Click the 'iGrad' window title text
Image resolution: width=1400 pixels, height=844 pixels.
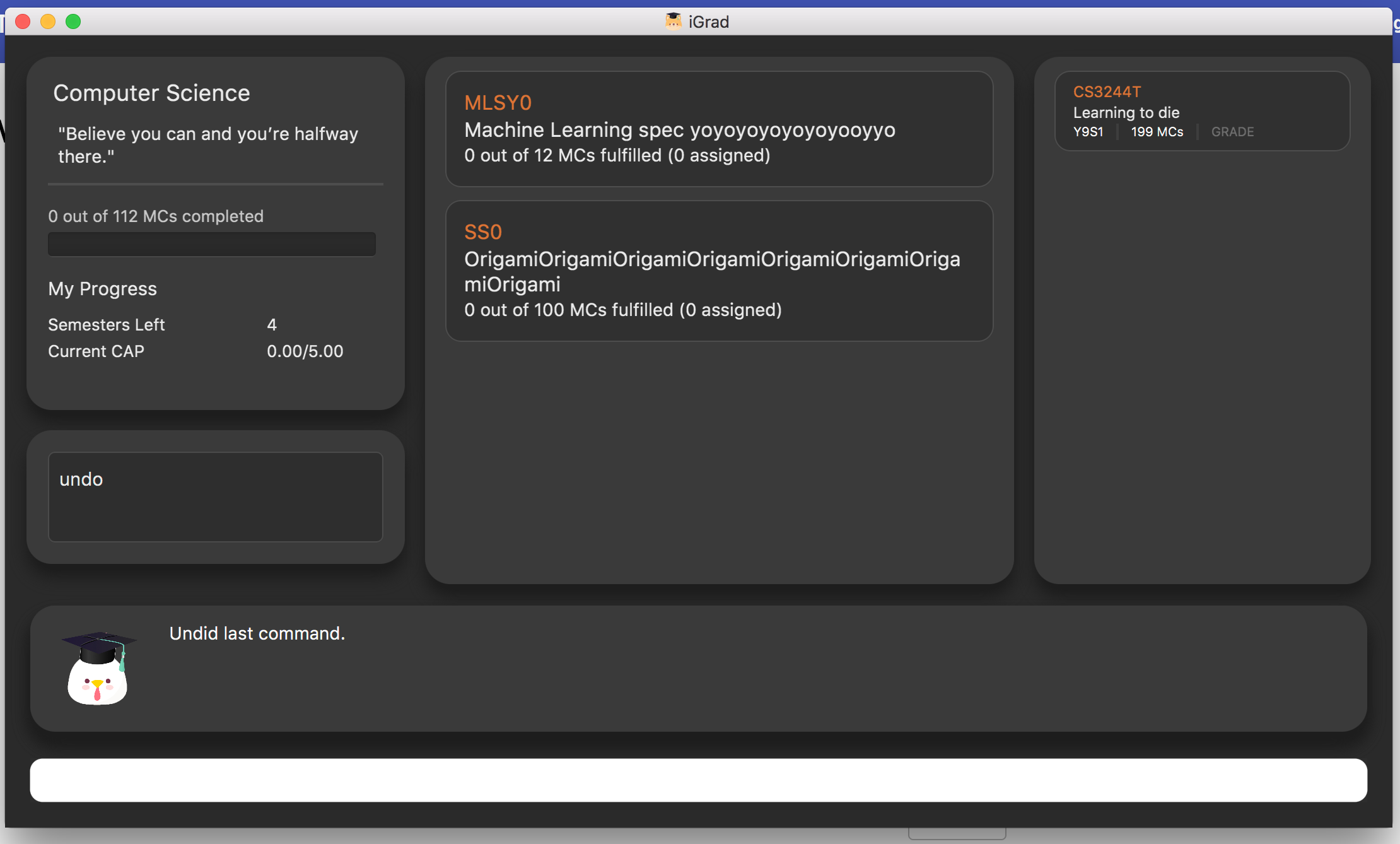[709, 22]
